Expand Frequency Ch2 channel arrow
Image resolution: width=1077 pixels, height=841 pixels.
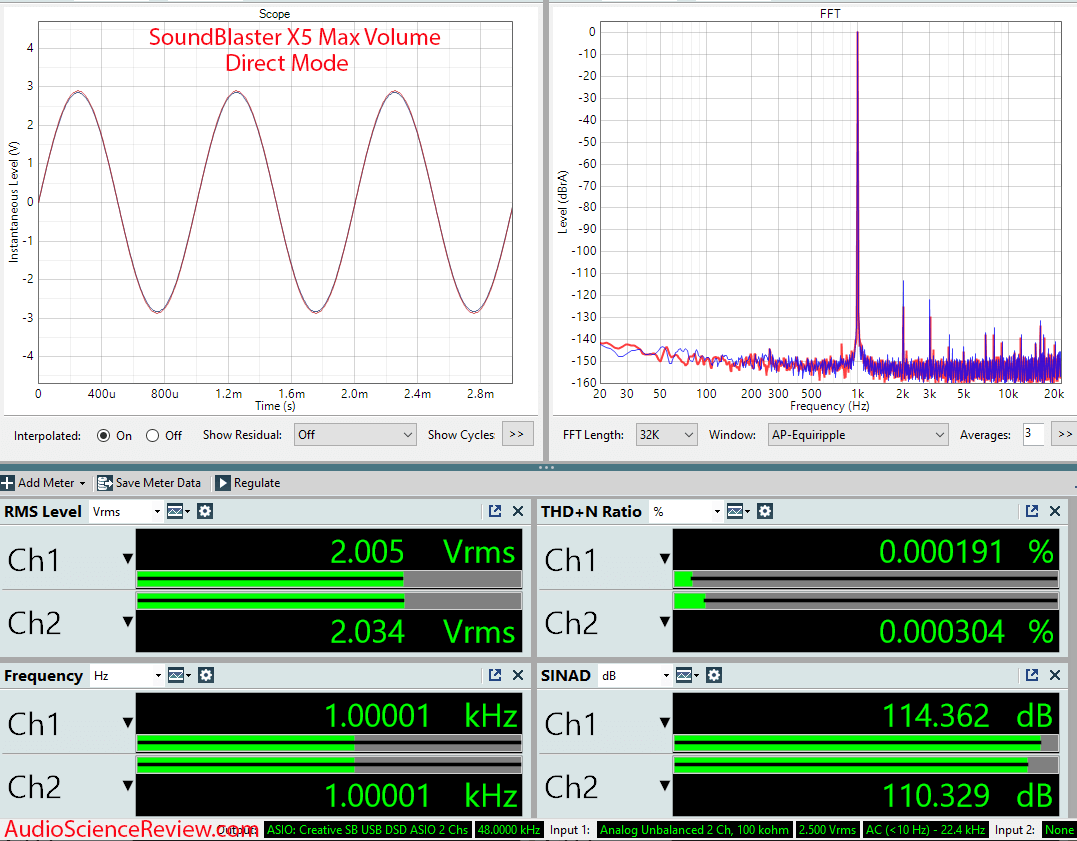click(x=128, y=785)
